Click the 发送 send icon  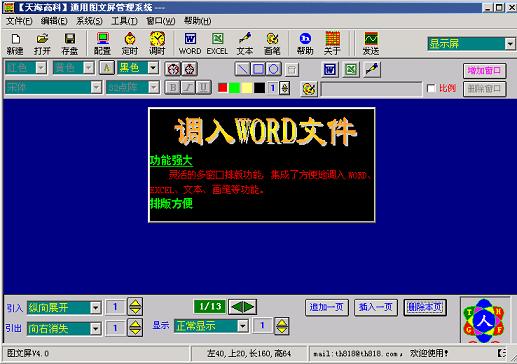[371, 44]
